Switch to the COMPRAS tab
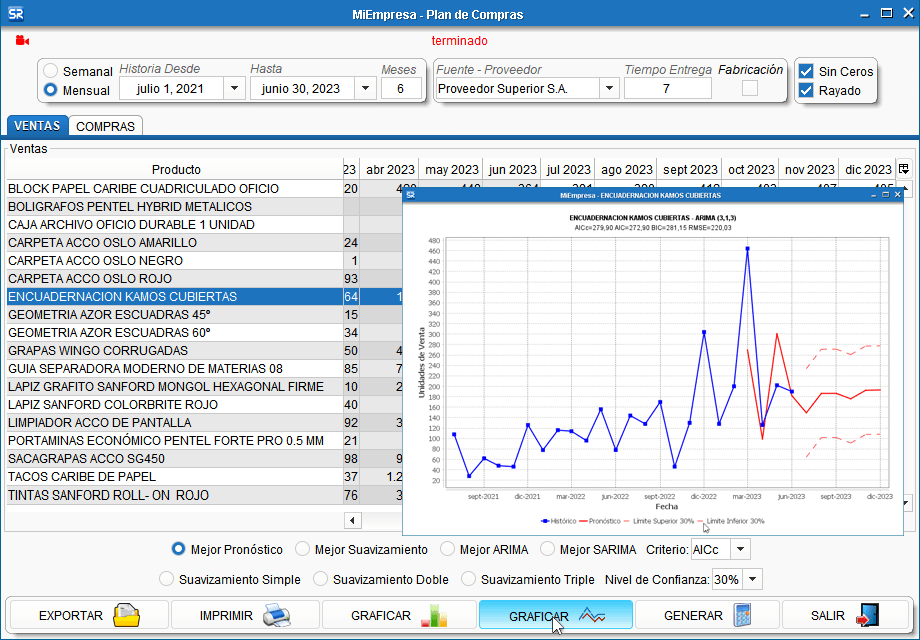920x640 pixels. click(106, 127)
